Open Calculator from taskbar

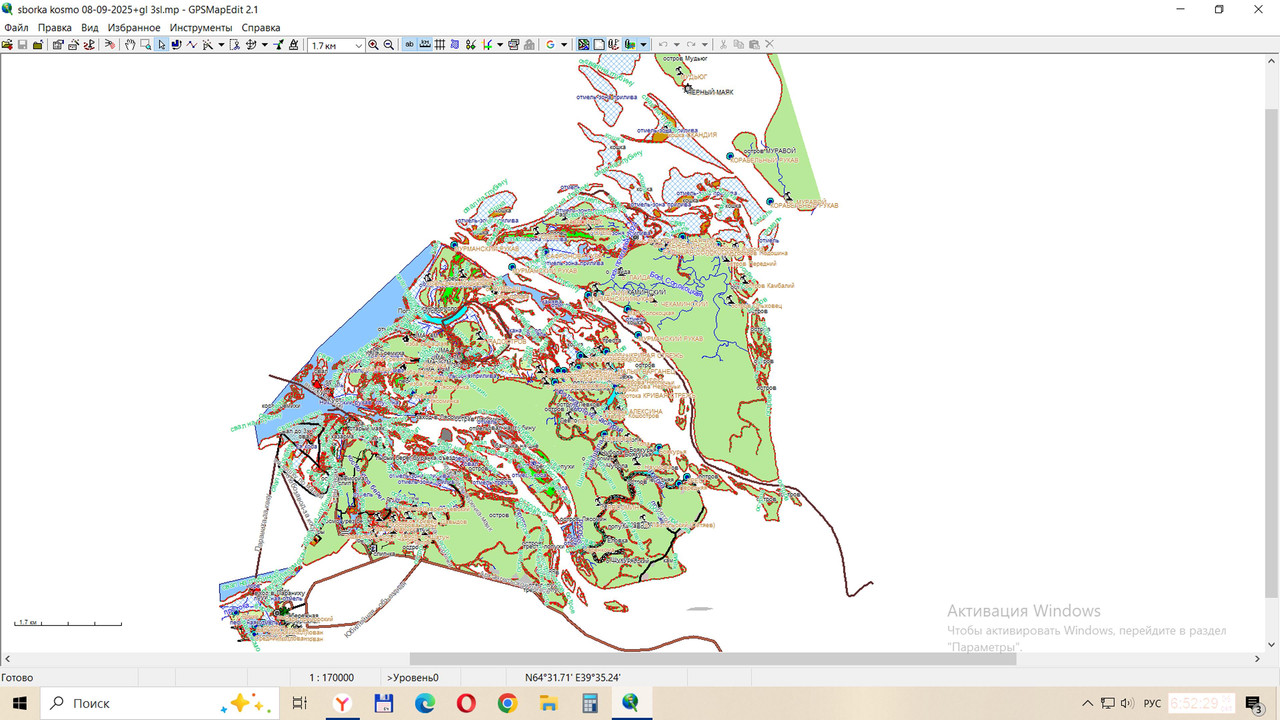589,703
